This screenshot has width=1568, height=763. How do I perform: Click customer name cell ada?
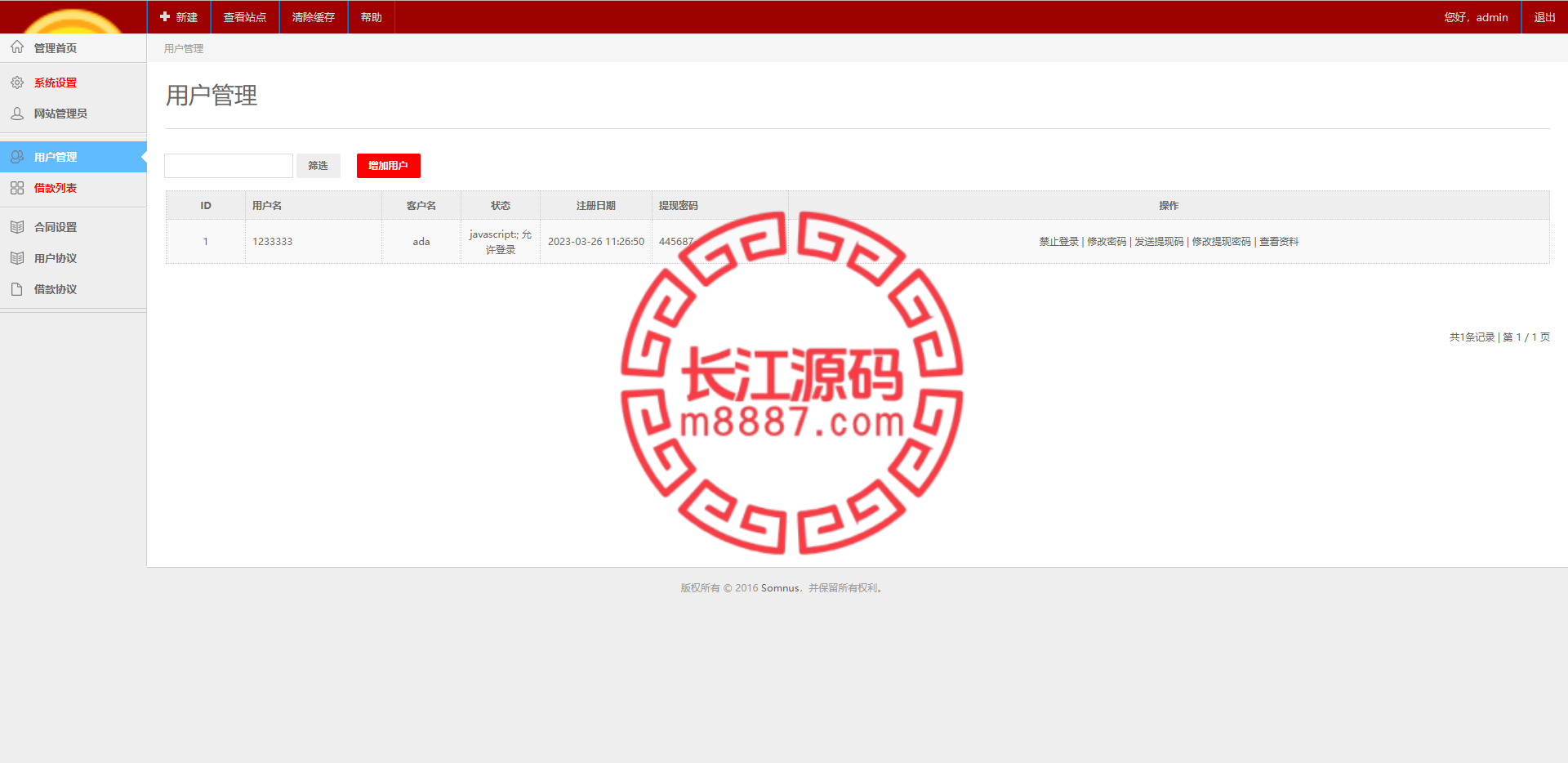click(x=421, y=242)
